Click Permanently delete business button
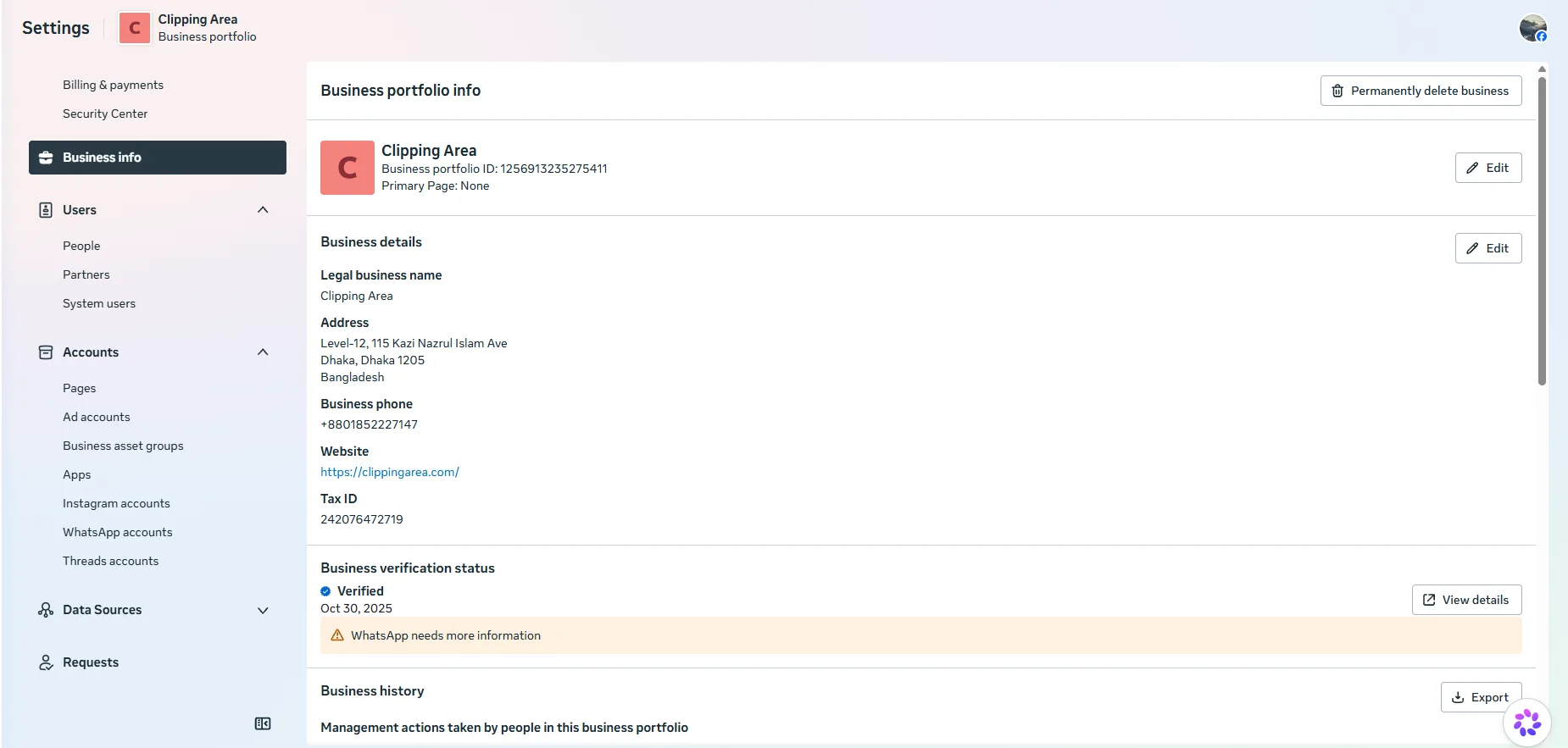 [1421, 91]
